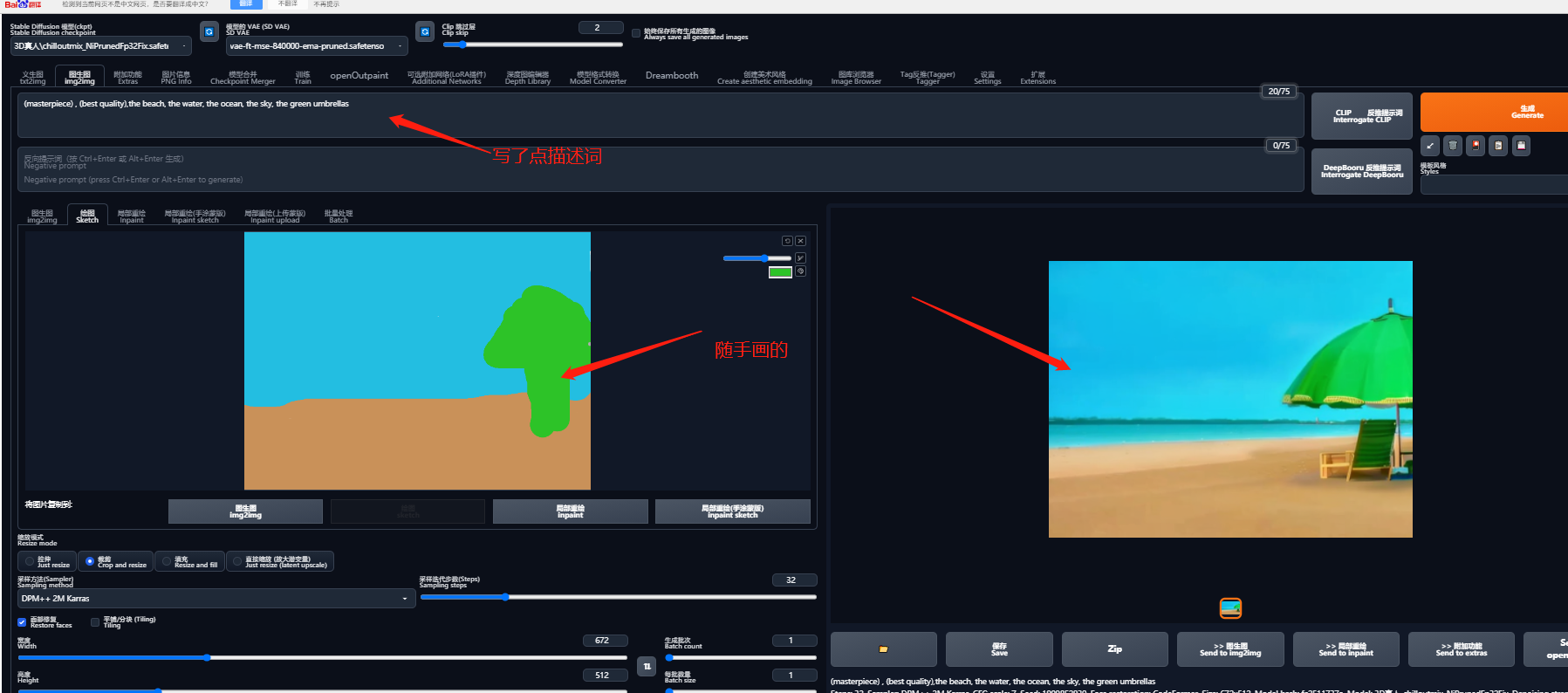The width and height of the screenshot is (1568, 693).
Task: Open the Dreambooth tab
Action: click(x=671, y=76)
